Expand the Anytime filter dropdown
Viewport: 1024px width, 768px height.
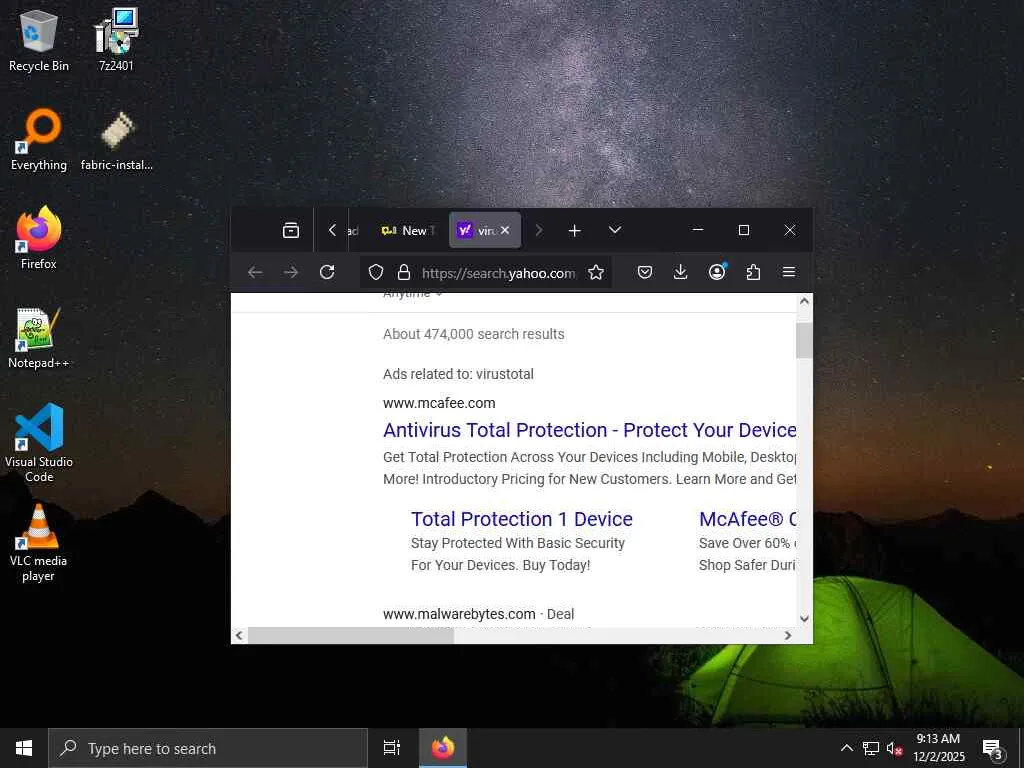pos(412,295)
